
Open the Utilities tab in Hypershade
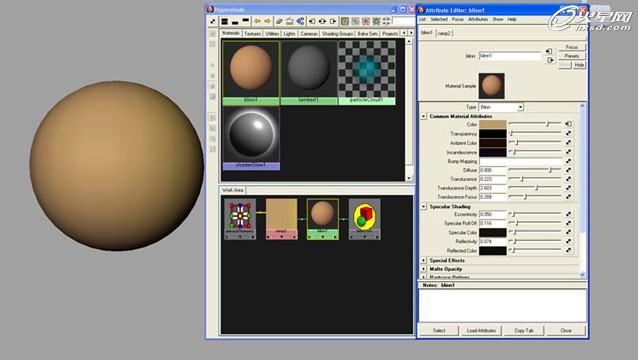(272, 33)
